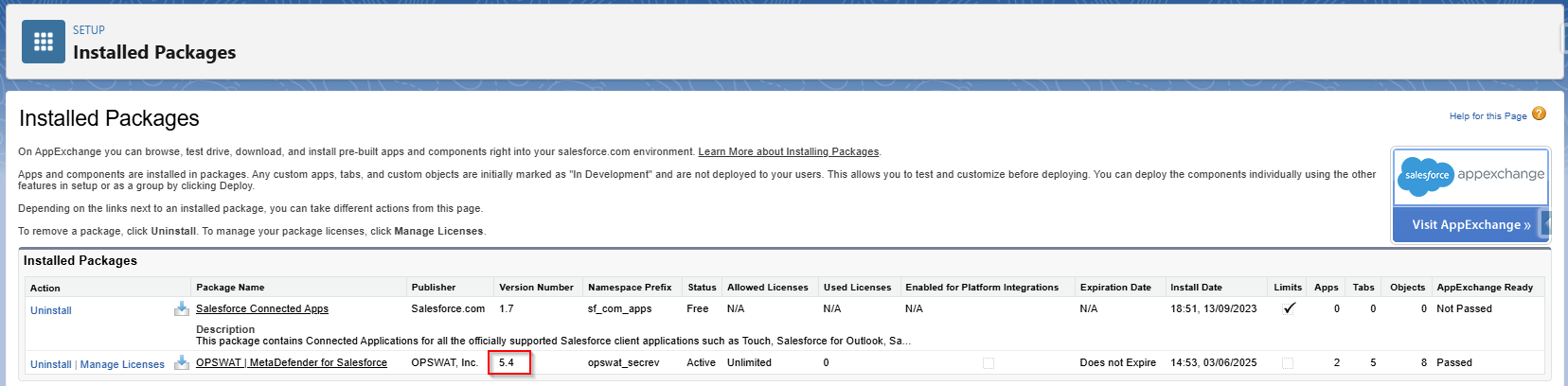This screenshot has height=386, width=1568.
Task: Open the help question mark icon
Action: [x=1539, y=114]
